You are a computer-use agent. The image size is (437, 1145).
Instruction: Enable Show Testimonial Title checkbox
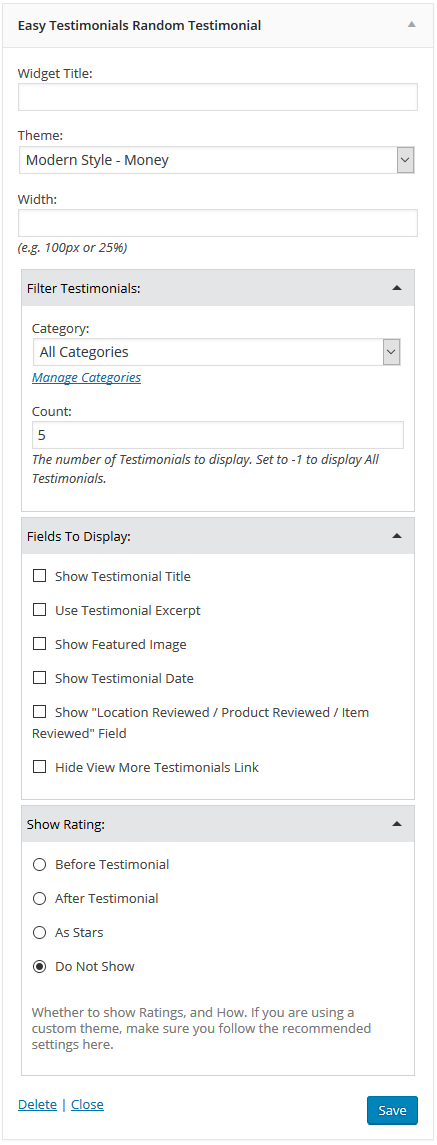coord(39,576)
